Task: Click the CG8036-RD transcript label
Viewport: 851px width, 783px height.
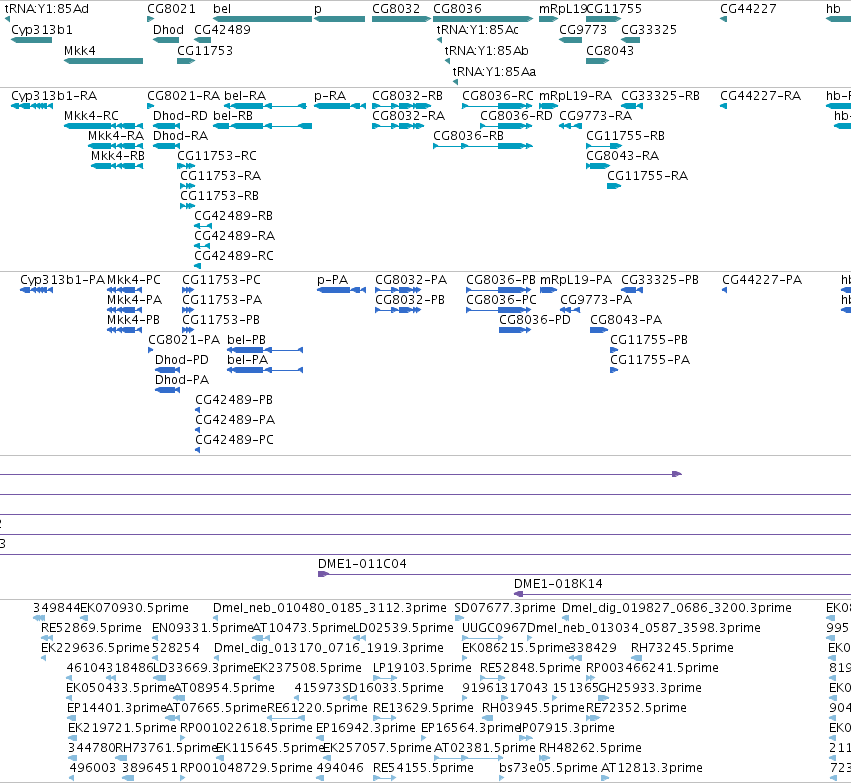Action: (x=516, y=116)
